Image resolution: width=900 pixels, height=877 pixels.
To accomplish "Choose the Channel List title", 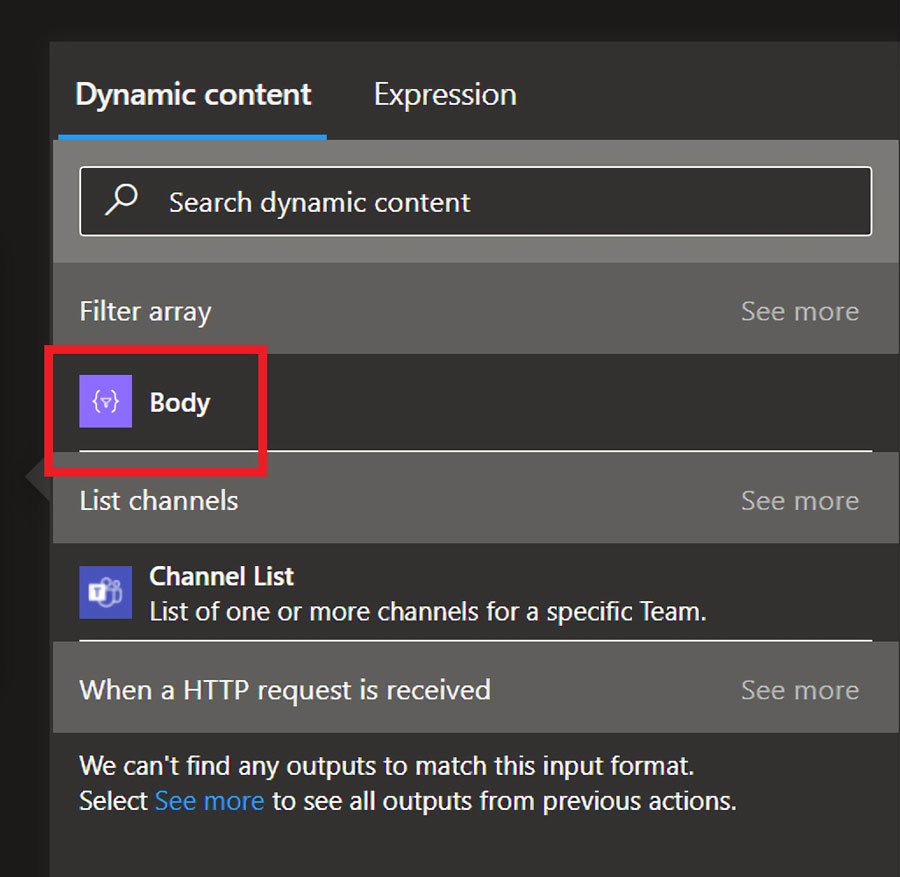I will coord(221,576).
